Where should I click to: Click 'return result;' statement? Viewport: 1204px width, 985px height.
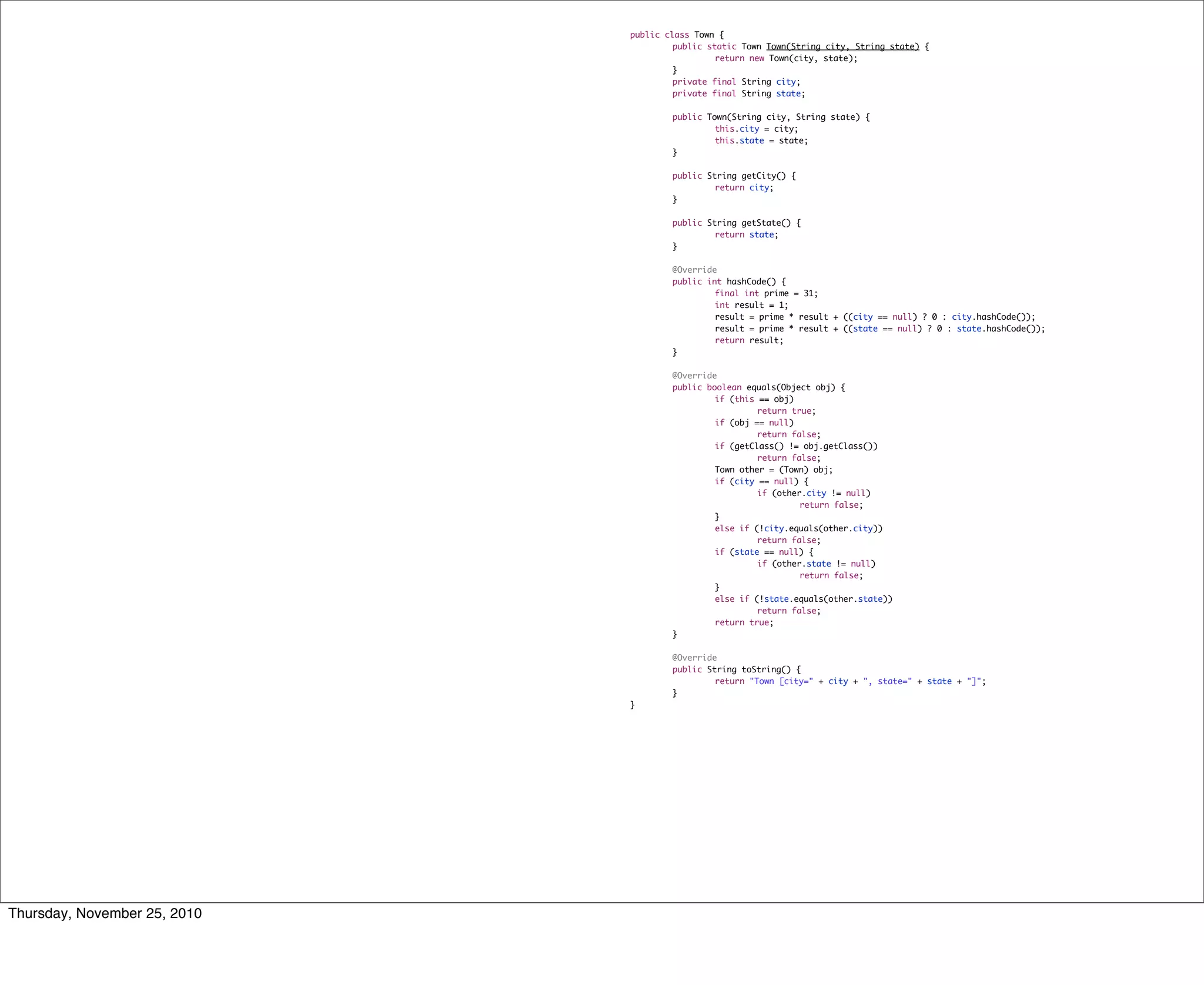(749, 341)
